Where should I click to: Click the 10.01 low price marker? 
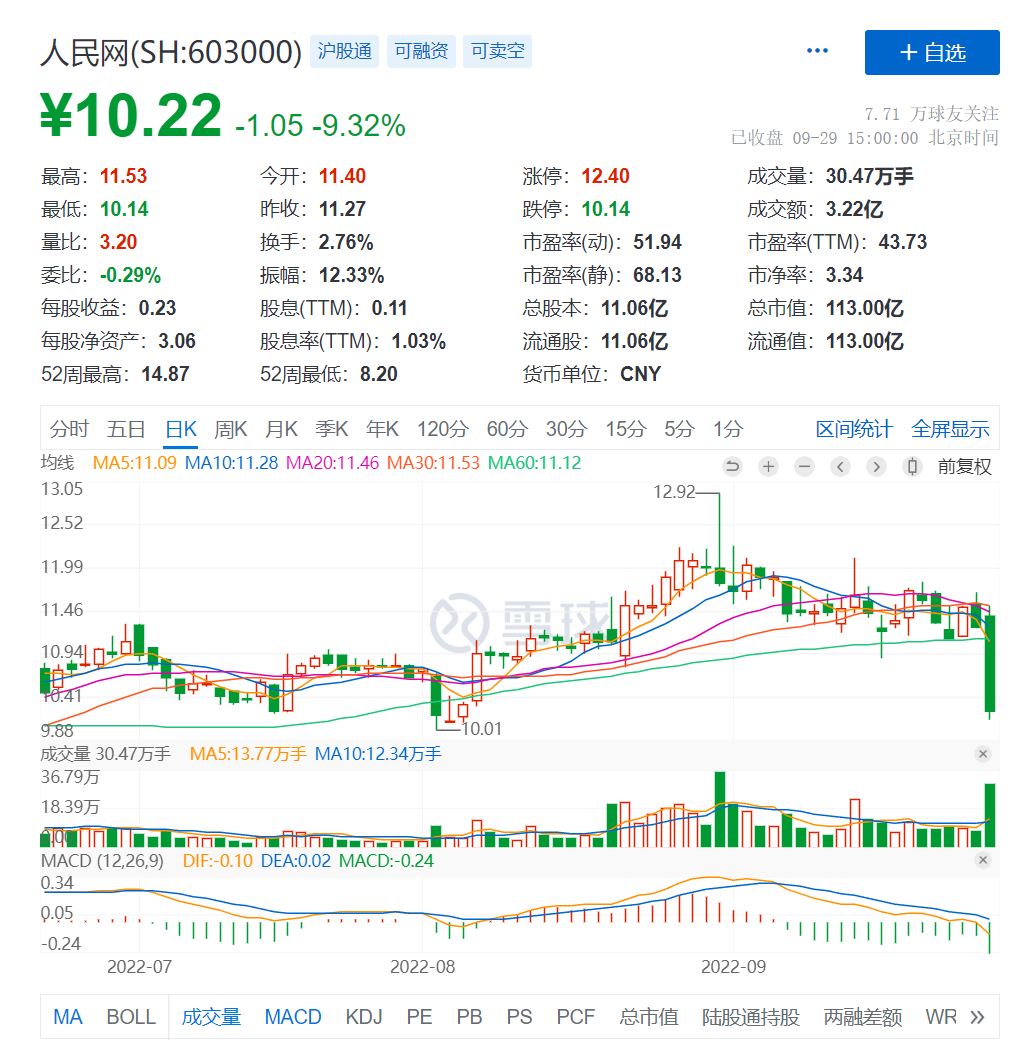click(482, 729)
